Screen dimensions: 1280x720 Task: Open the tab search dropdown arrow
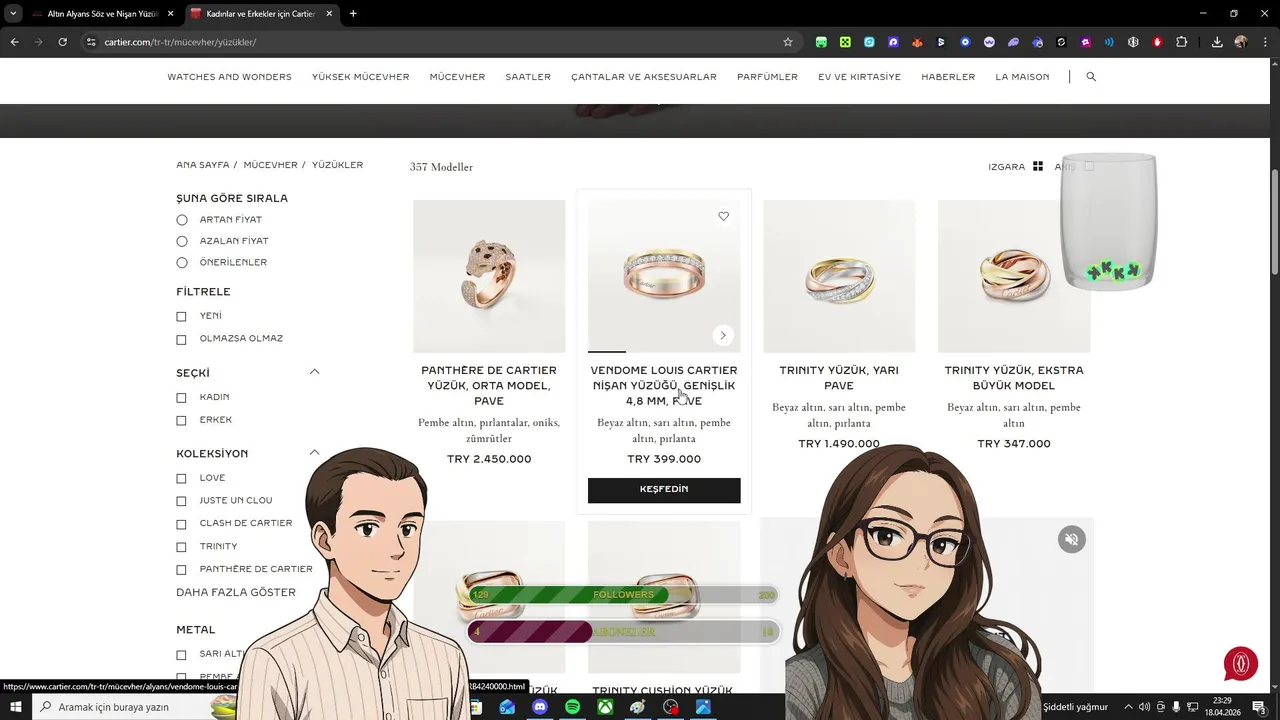(x=13, y=14)
